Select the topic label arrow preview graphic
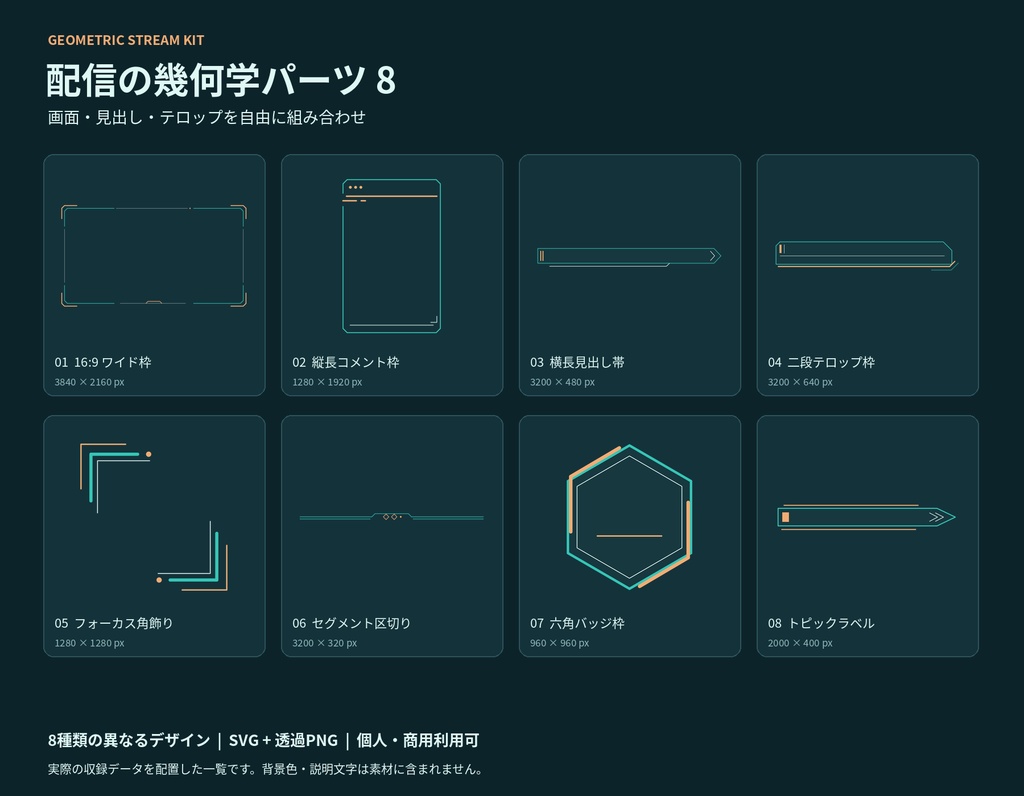Viewport: 1024px width, 796px height. point(867,517)
